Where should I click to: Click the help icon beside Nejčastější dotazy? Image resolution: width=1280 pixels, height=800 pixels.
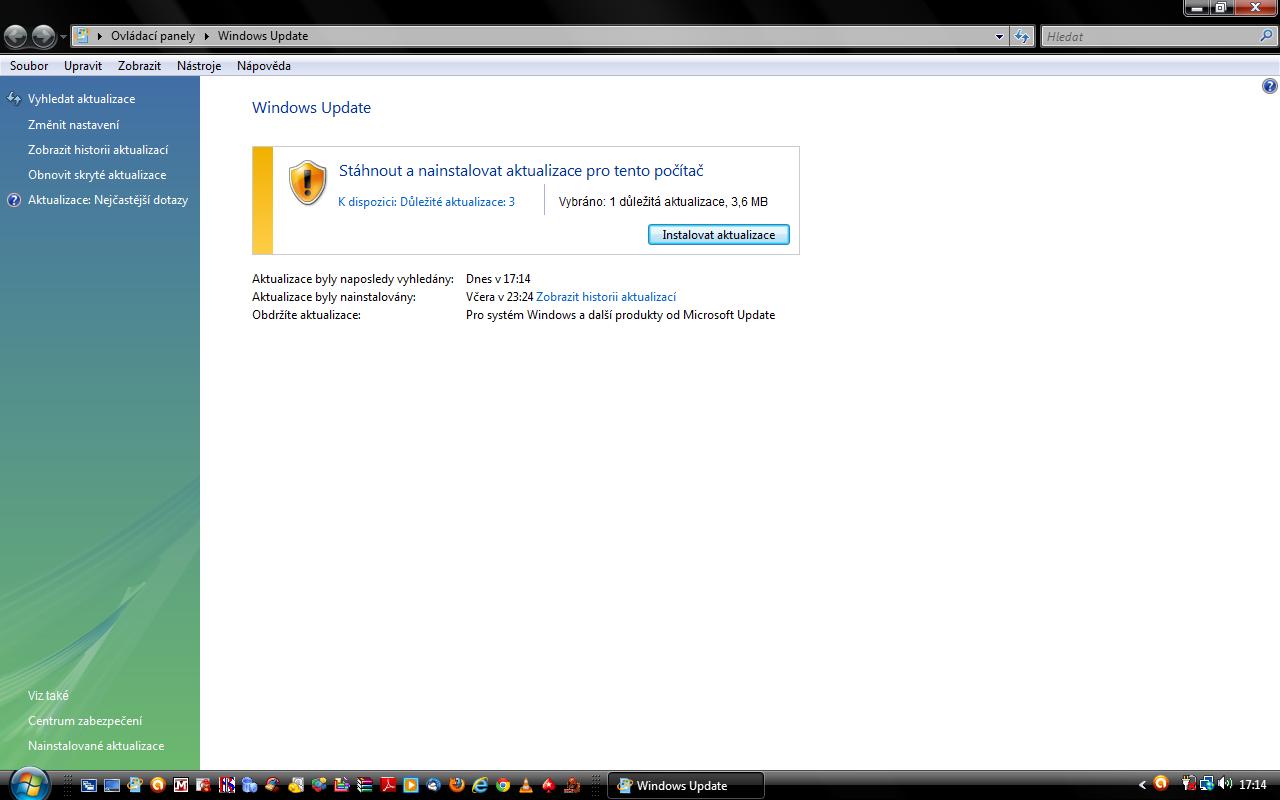point(14,200)
